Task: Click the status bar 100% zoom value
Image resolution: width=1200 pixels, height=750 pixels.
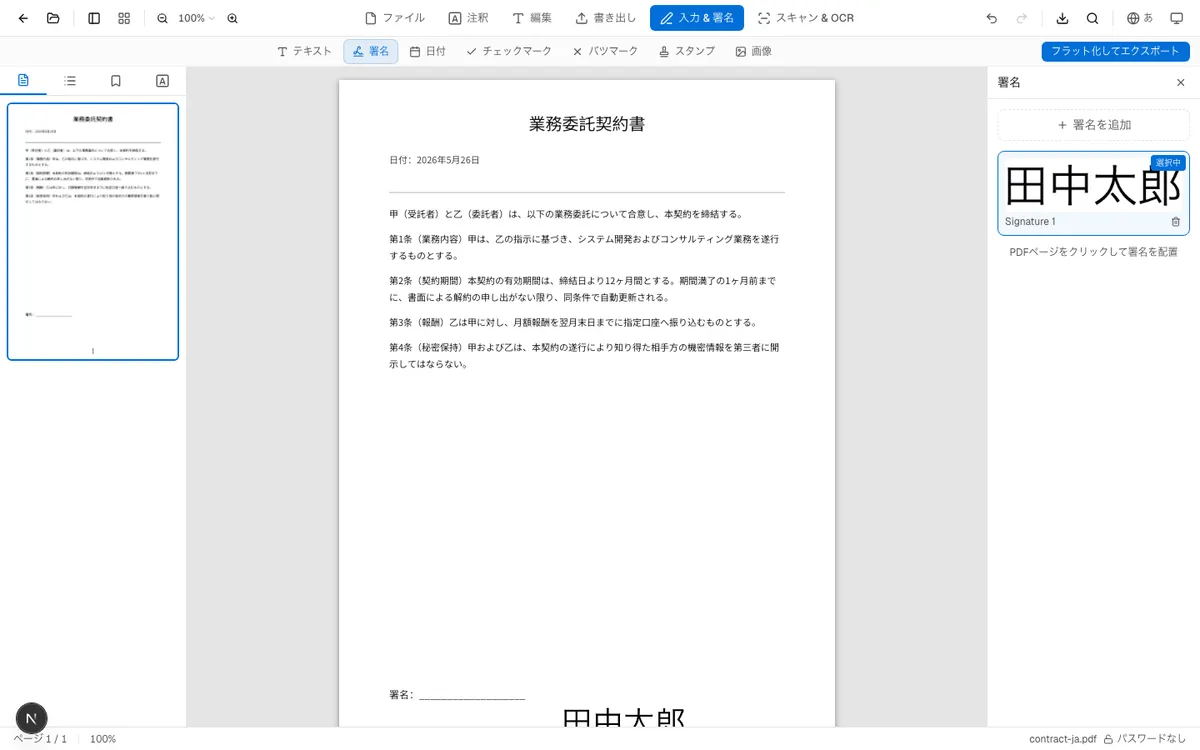Action: pos(103,739)
